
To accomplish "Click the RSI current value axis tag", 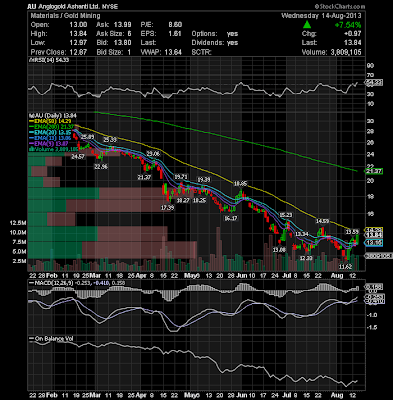I will click(374, 82).
